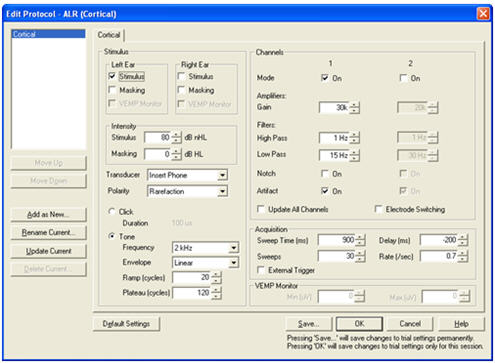Click the Ramp (cycles) input field
This screenshot has width=495, height=363.
pyautogui.click(x=192, y=277)
